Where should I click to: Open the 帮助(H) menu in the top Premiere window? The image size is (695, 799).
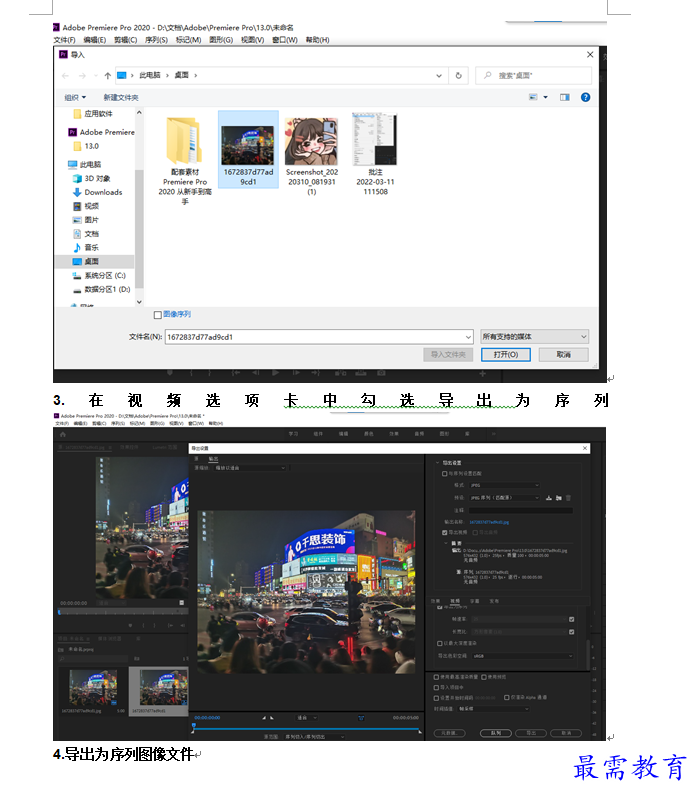click(317, 40)
